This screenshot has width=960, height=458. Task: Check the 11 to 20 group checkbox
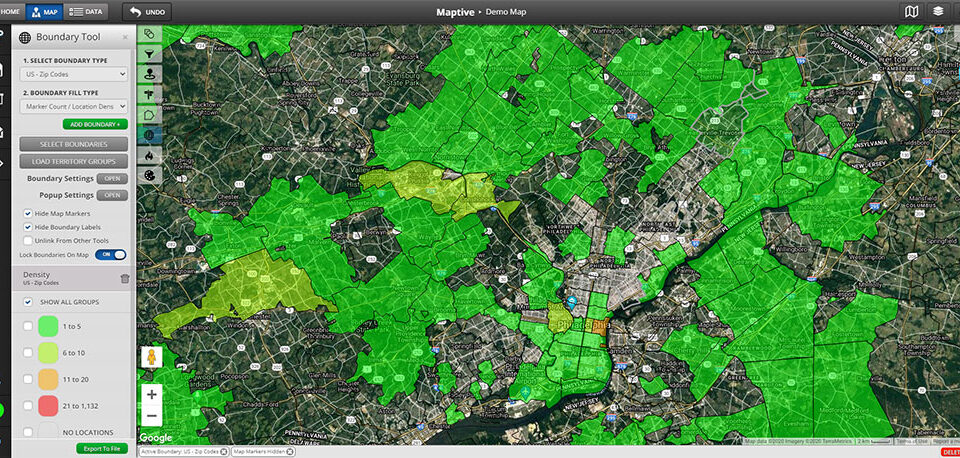click(x=28, y=379)
